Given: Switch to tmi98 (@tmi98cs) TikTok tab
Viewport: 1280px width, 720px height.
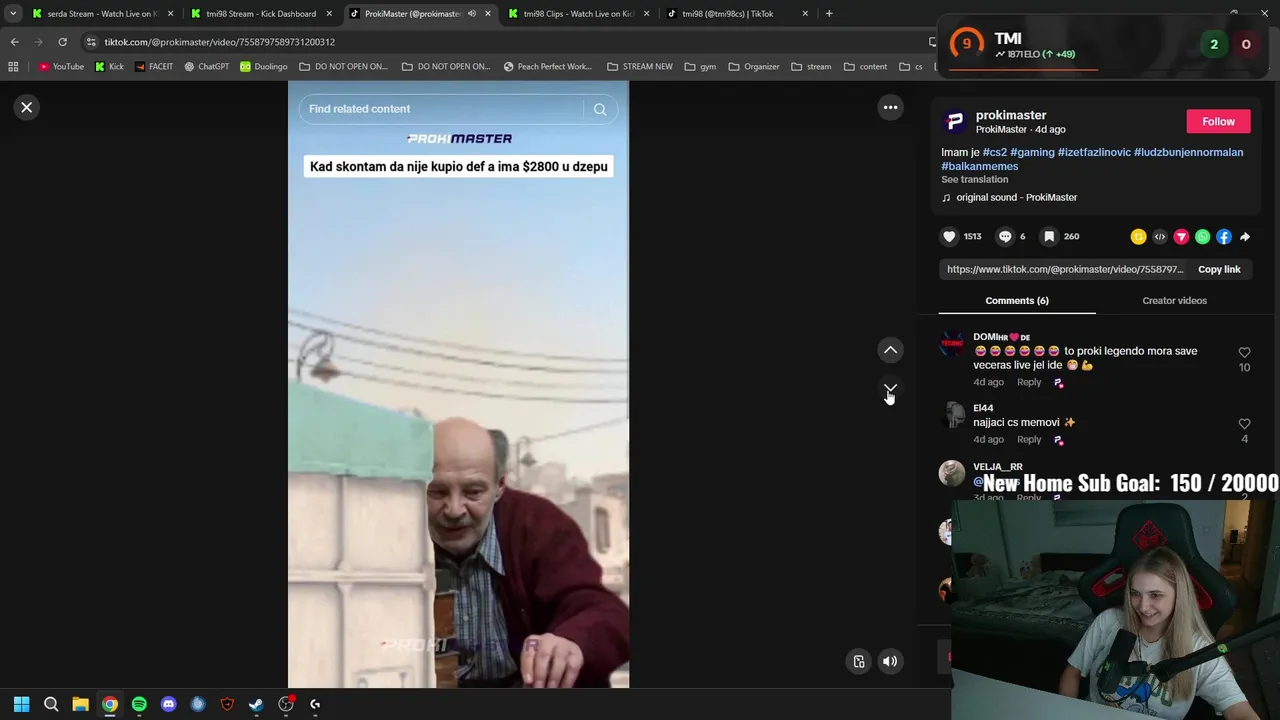Looking at the screenshot, I should (736, 14).
